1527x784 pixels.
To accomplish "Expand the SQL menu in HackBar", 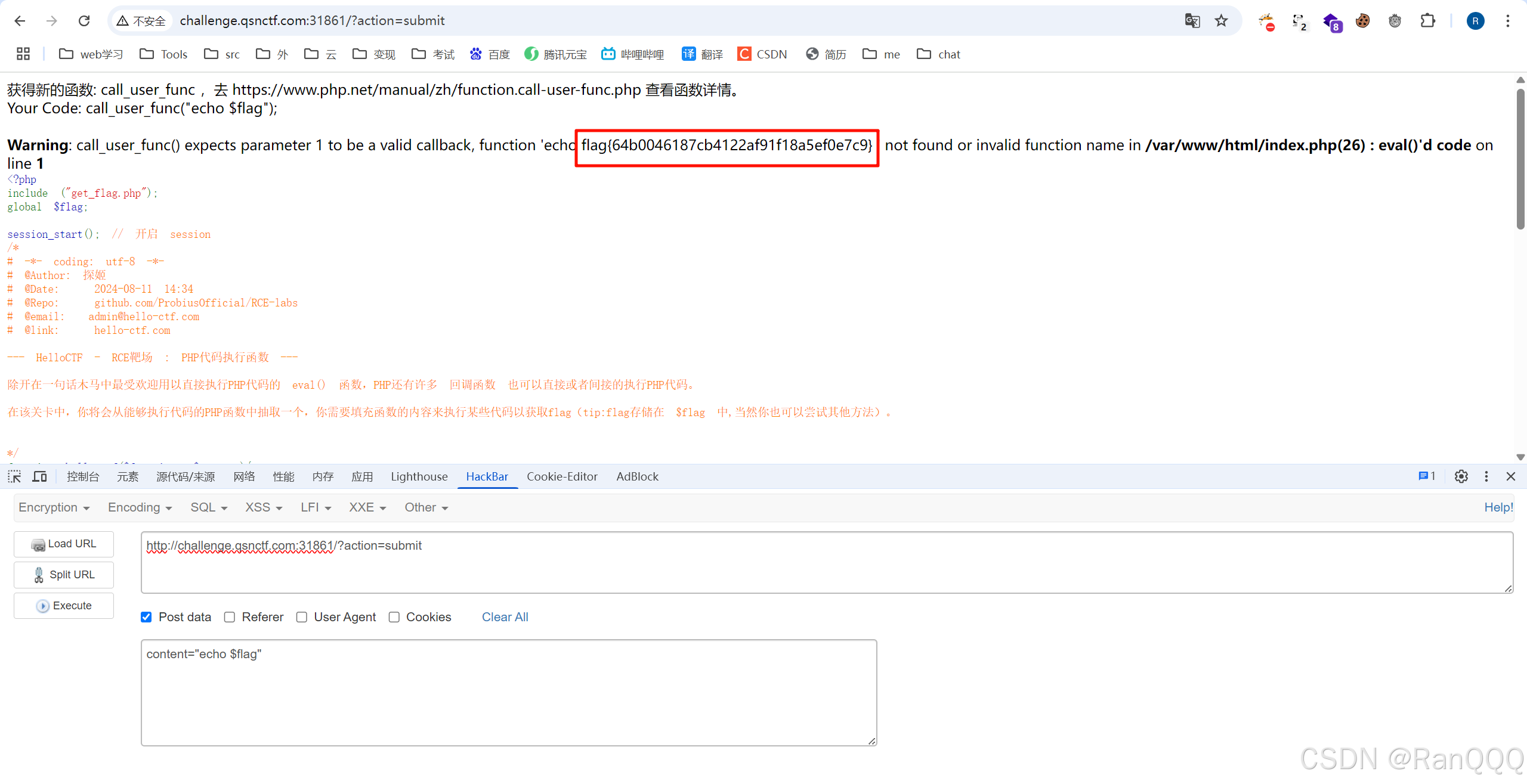I will tap(208, 507).
